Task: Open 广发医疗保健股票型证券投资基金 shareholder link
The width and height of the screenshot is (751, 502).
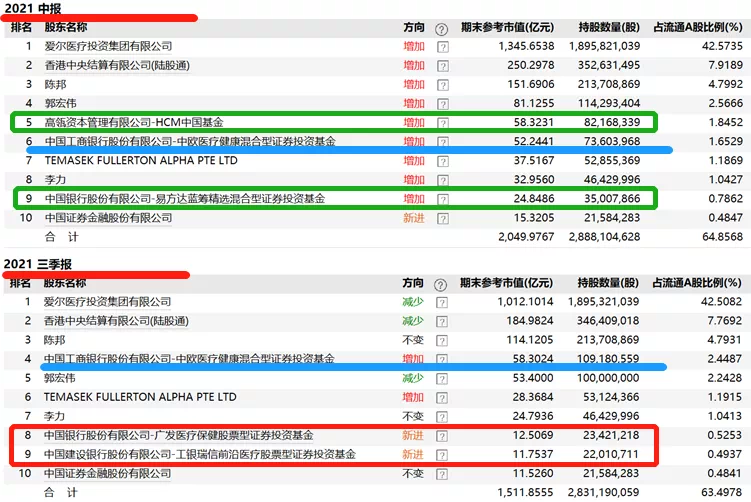Action: [x=179, y=435]
